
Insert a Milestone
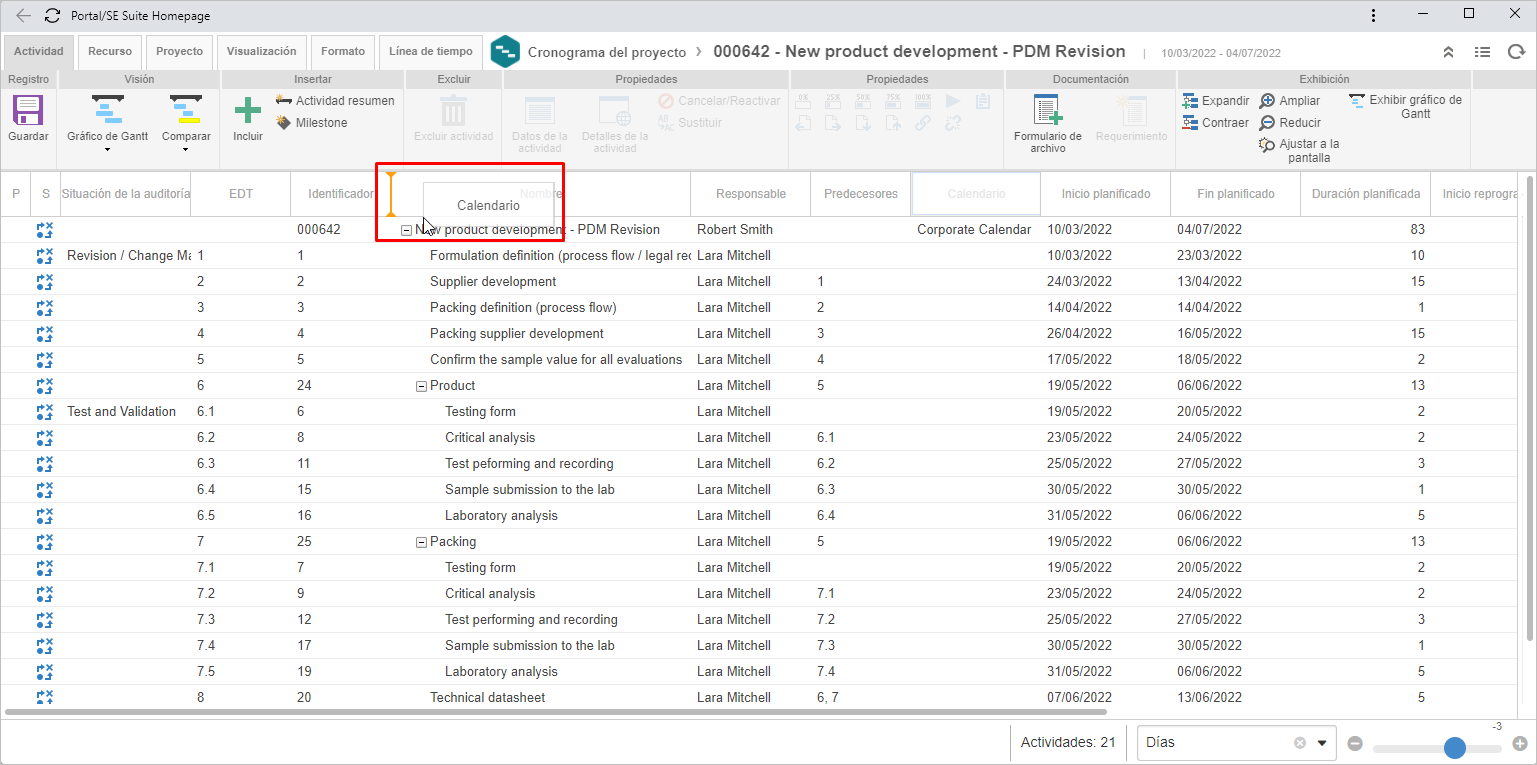coord(312,122)
